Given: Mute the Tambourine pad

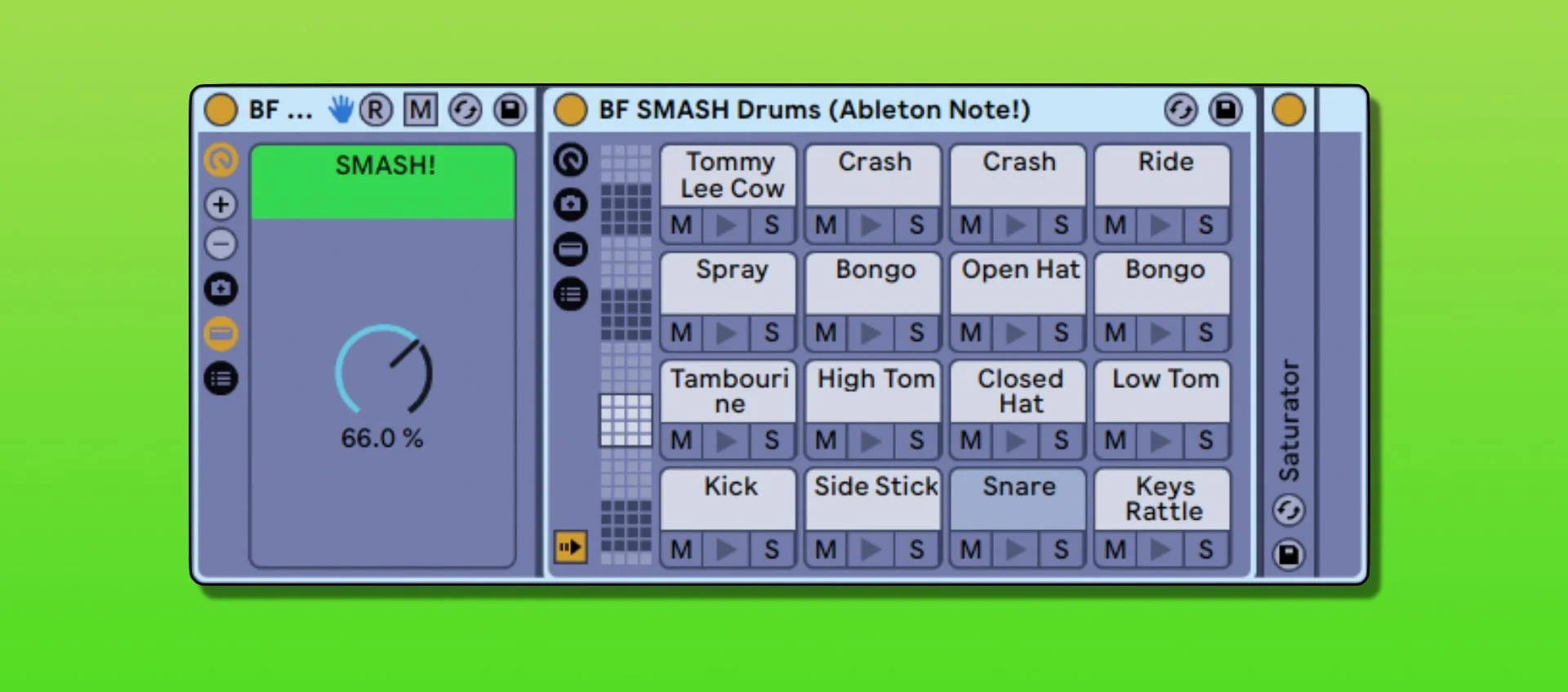Looking at the screenshot, I should click(682, 441).
